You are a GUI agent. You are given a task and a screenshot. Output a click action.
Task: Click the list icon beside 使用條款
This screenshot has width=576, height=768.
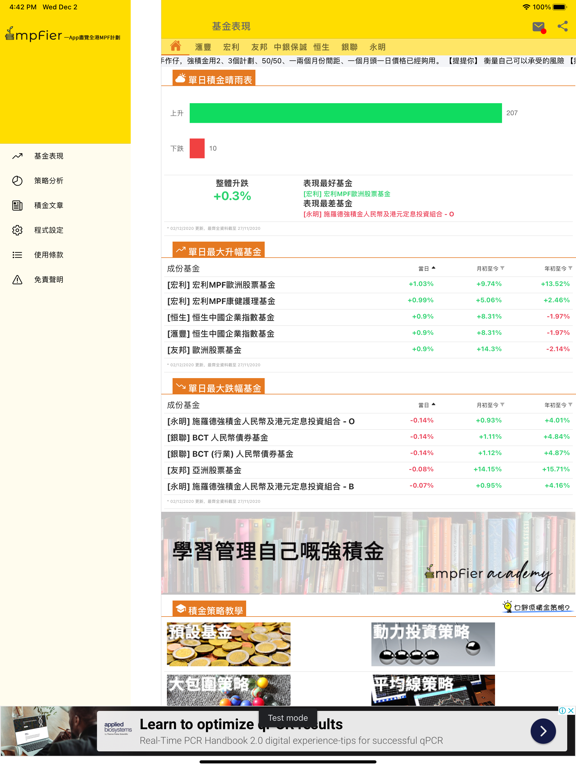click(17, 255)
